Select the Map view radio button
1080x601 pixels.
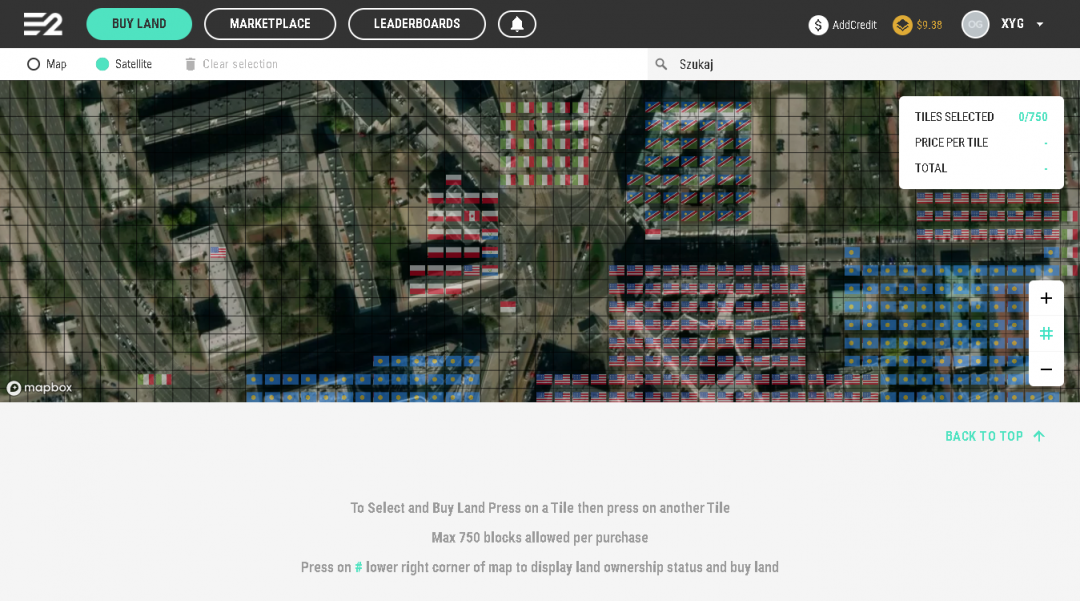[x=34, y=64]
